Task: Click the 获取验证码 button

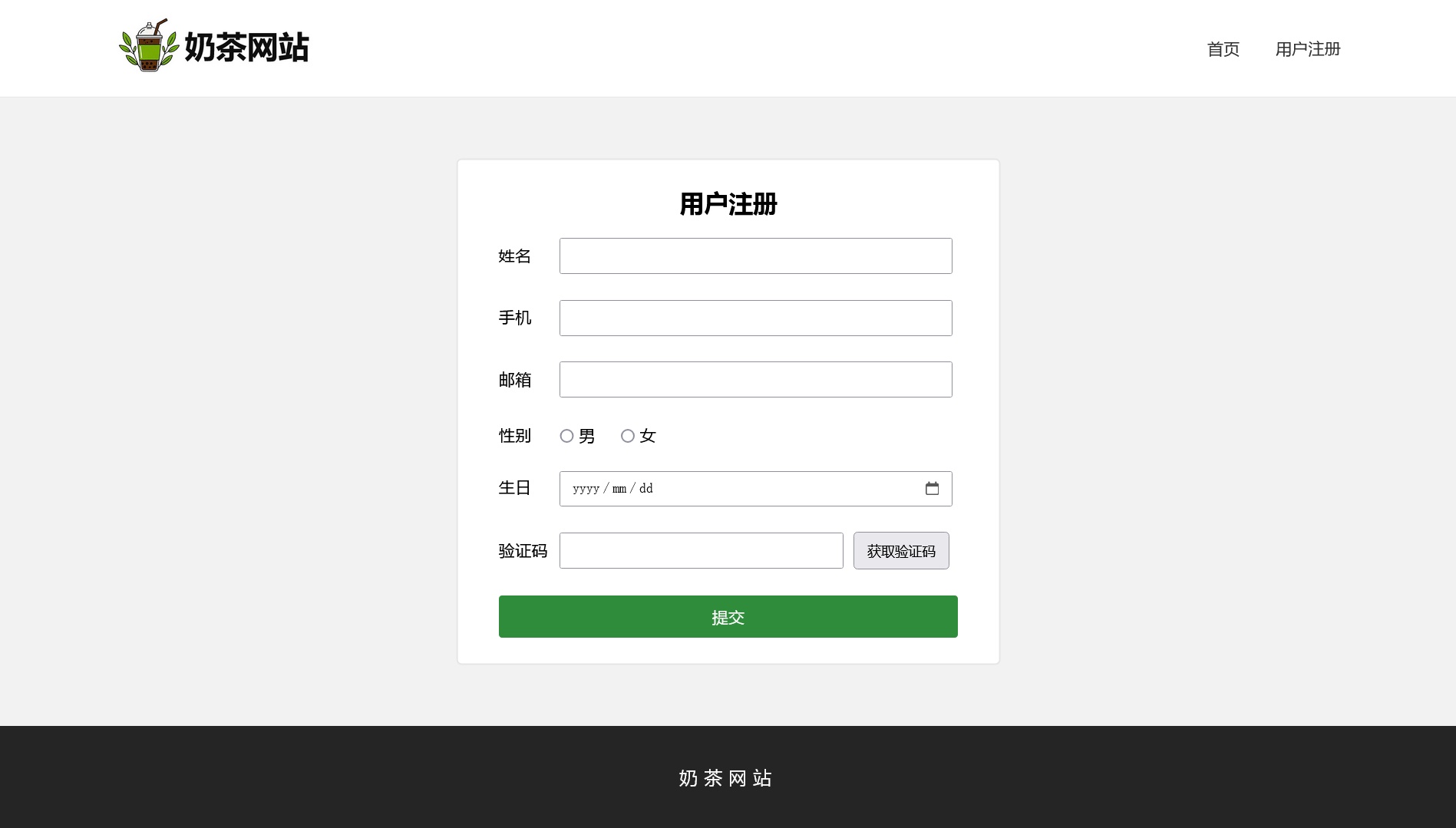Action: [901, 551]
